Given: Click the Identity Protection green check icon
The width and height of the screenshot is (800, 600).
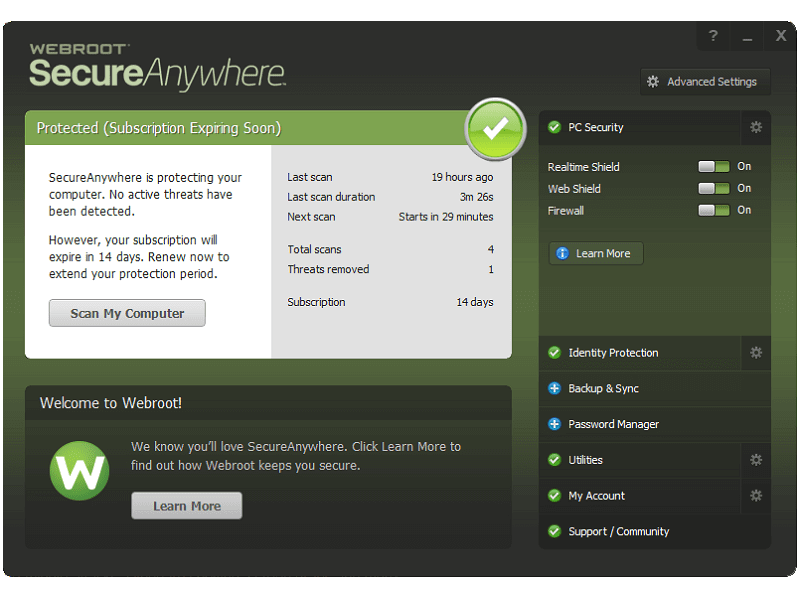Looking at the screenshot, I should pyautogui.click(x=554, y=353).
